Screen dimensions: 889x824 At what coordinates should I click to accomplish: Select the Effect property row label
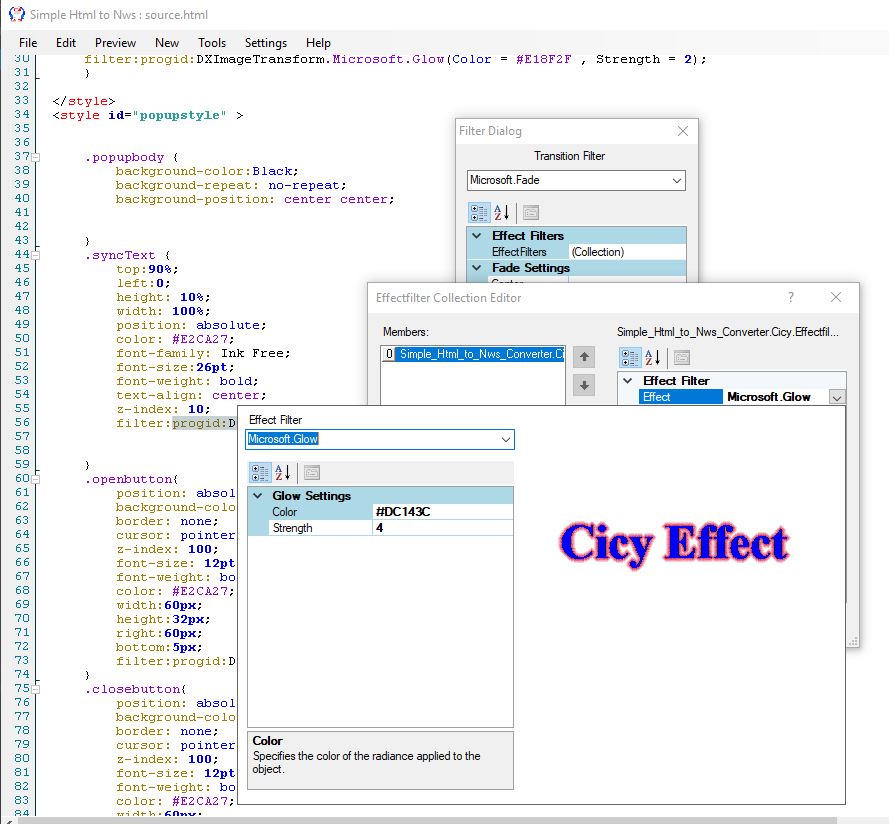point(681,397)
